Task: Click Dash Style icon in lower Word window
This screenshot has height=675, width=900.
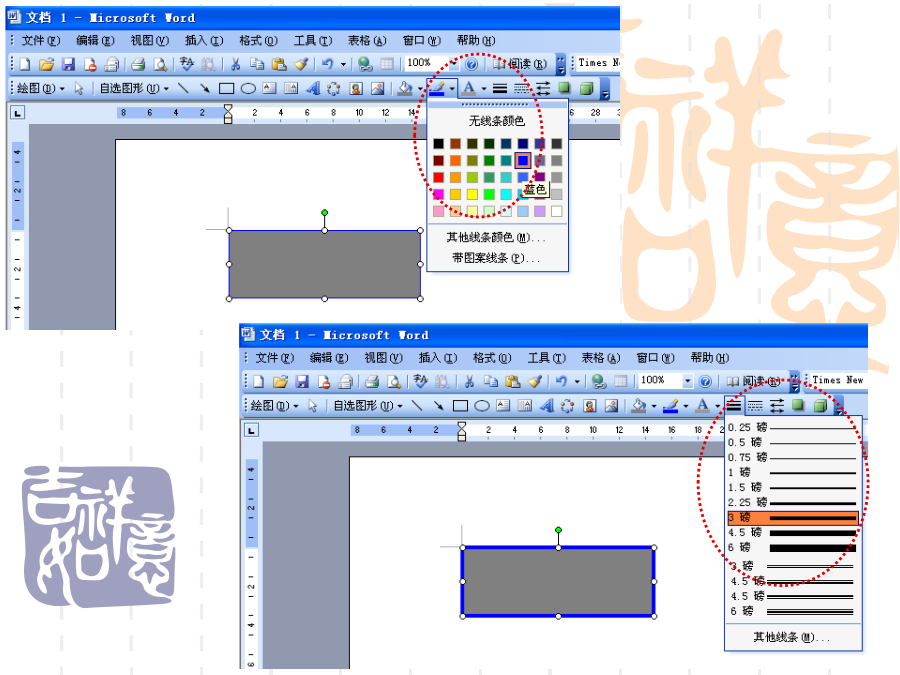Action: [755, 406]
